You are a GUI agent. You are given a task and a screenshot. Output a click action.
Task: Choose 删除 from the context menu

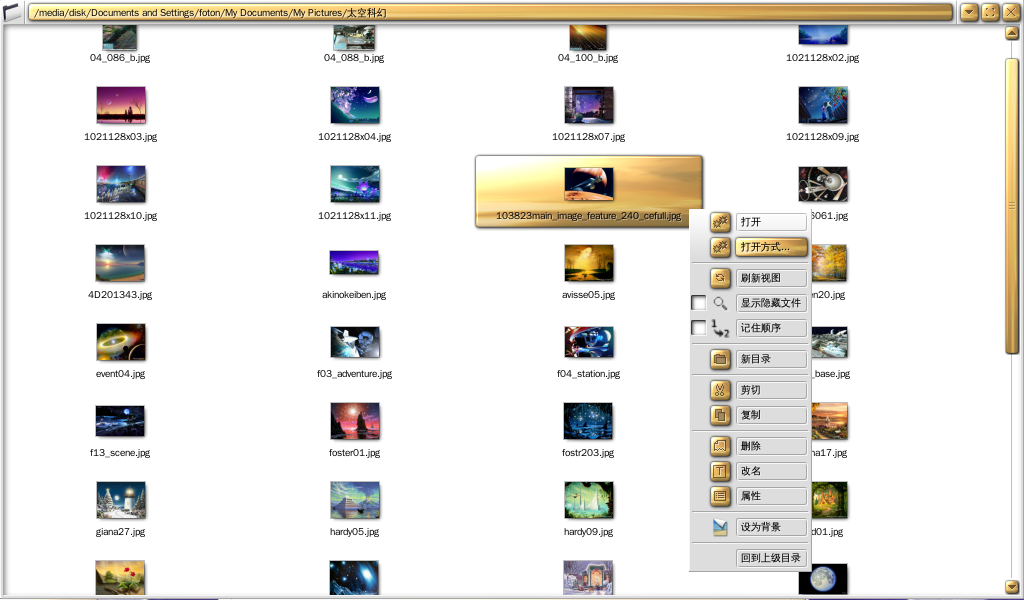771,447
